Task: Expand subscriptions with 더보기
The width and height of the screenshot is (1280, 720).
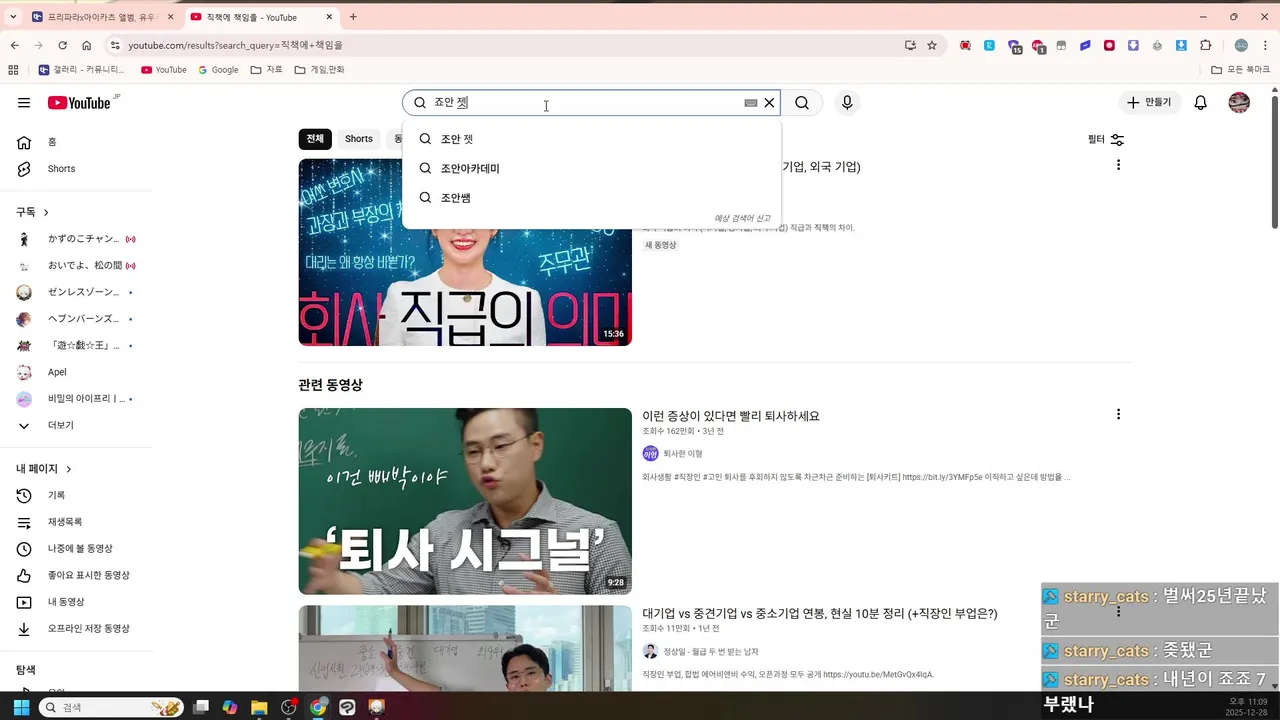Action: pos(78,425)
